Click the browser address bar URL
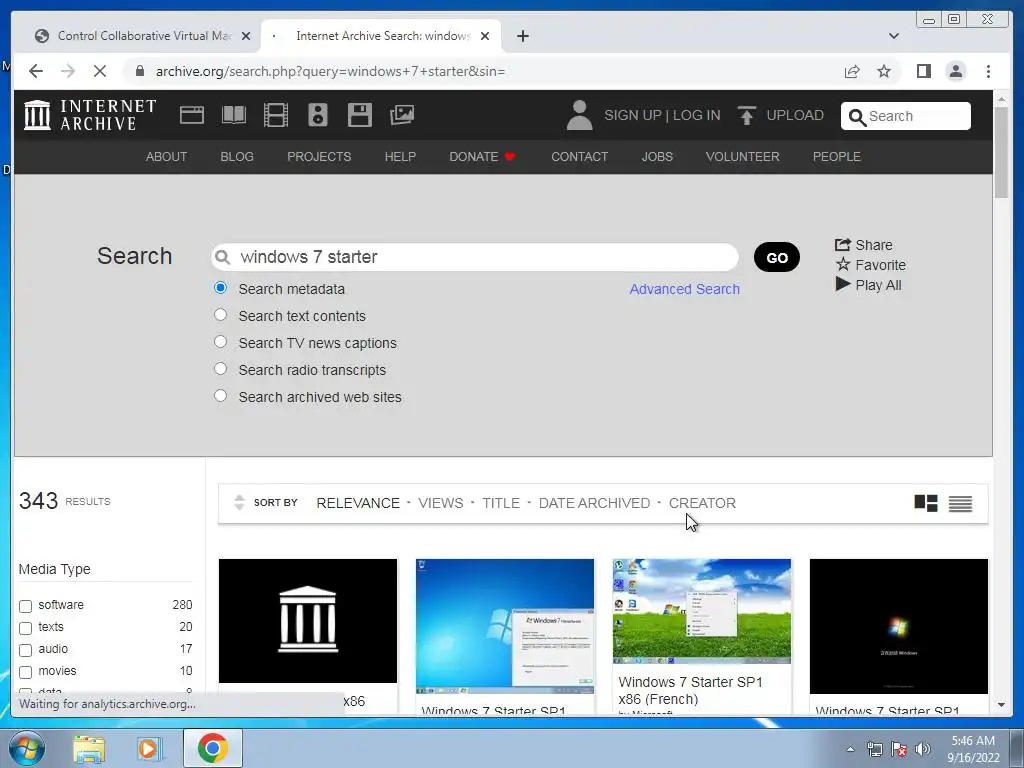The width and height of the screenshot is (1024, 768). [x=330, y=71]
